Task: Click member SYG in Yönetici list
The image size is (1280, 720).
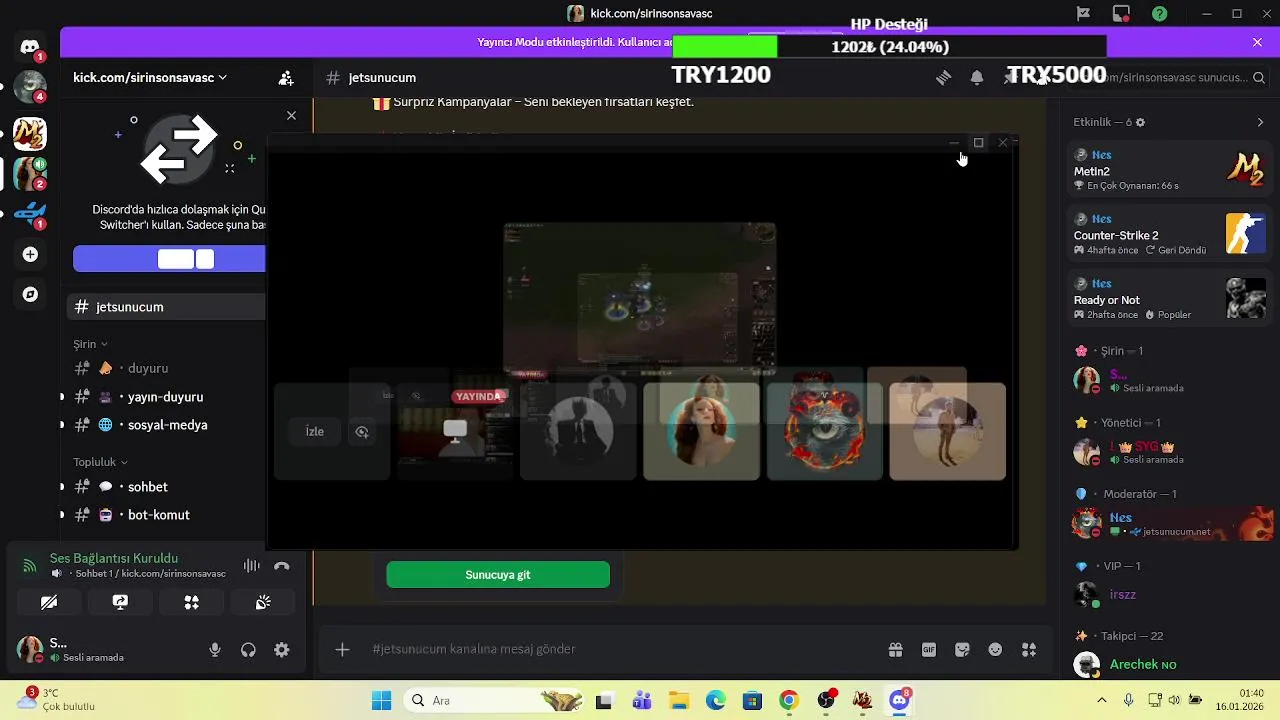Action: 1169,452
